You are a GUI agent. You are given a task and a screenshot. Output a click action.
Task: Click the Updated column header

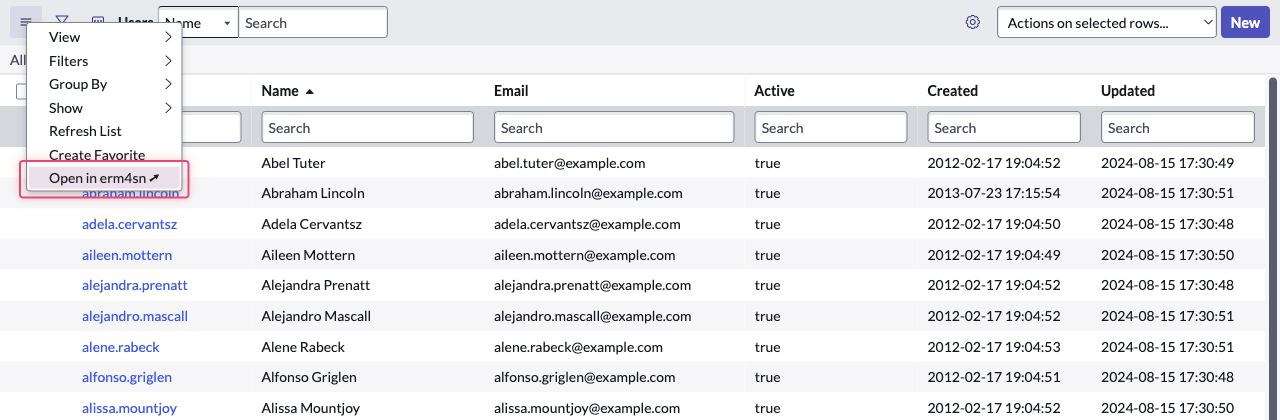point(1127,91)
